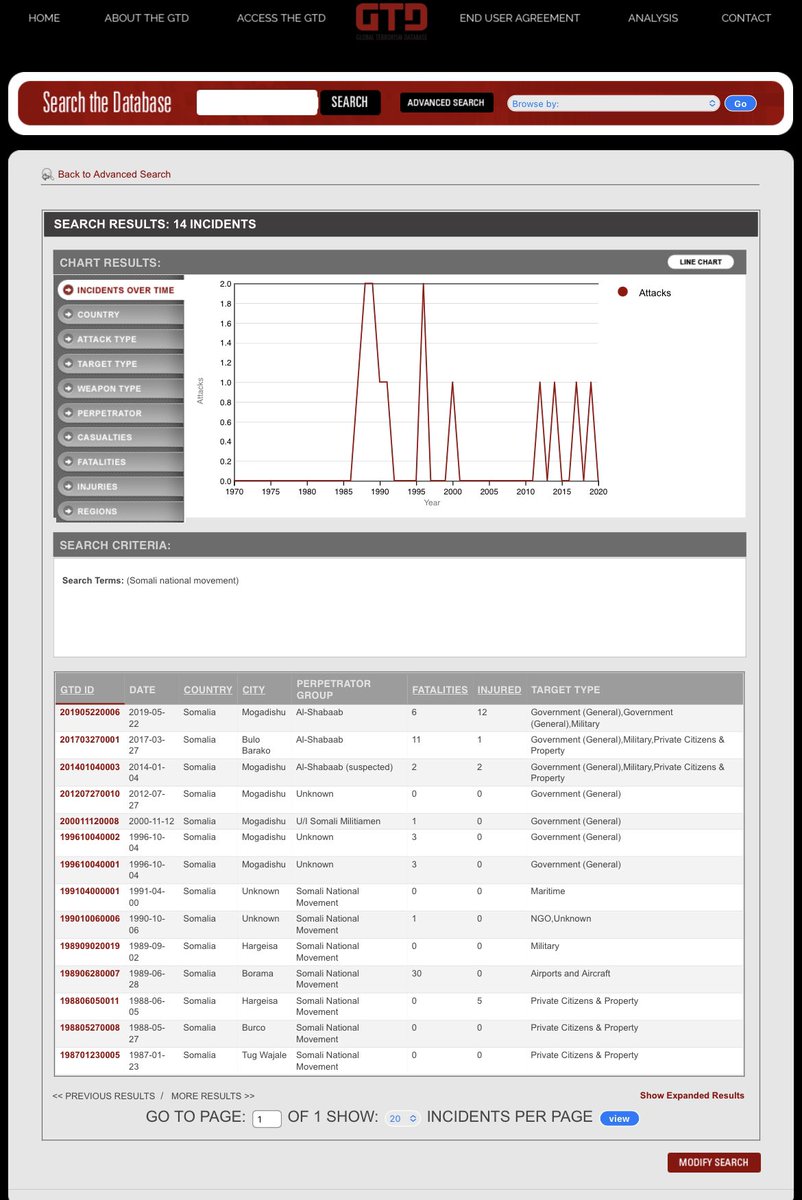Screen dimensions: 802x1200
Task: Click Show Expanded Results link
Action: coord(692,1095)
